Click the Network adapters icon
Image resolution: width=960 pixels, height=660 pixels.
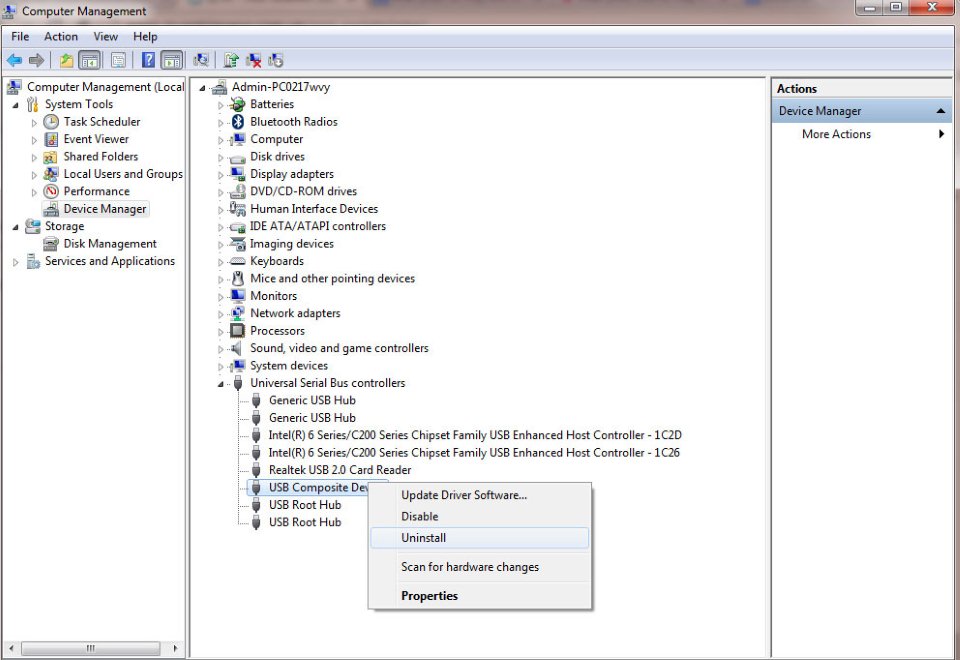[x=238, y=313]
